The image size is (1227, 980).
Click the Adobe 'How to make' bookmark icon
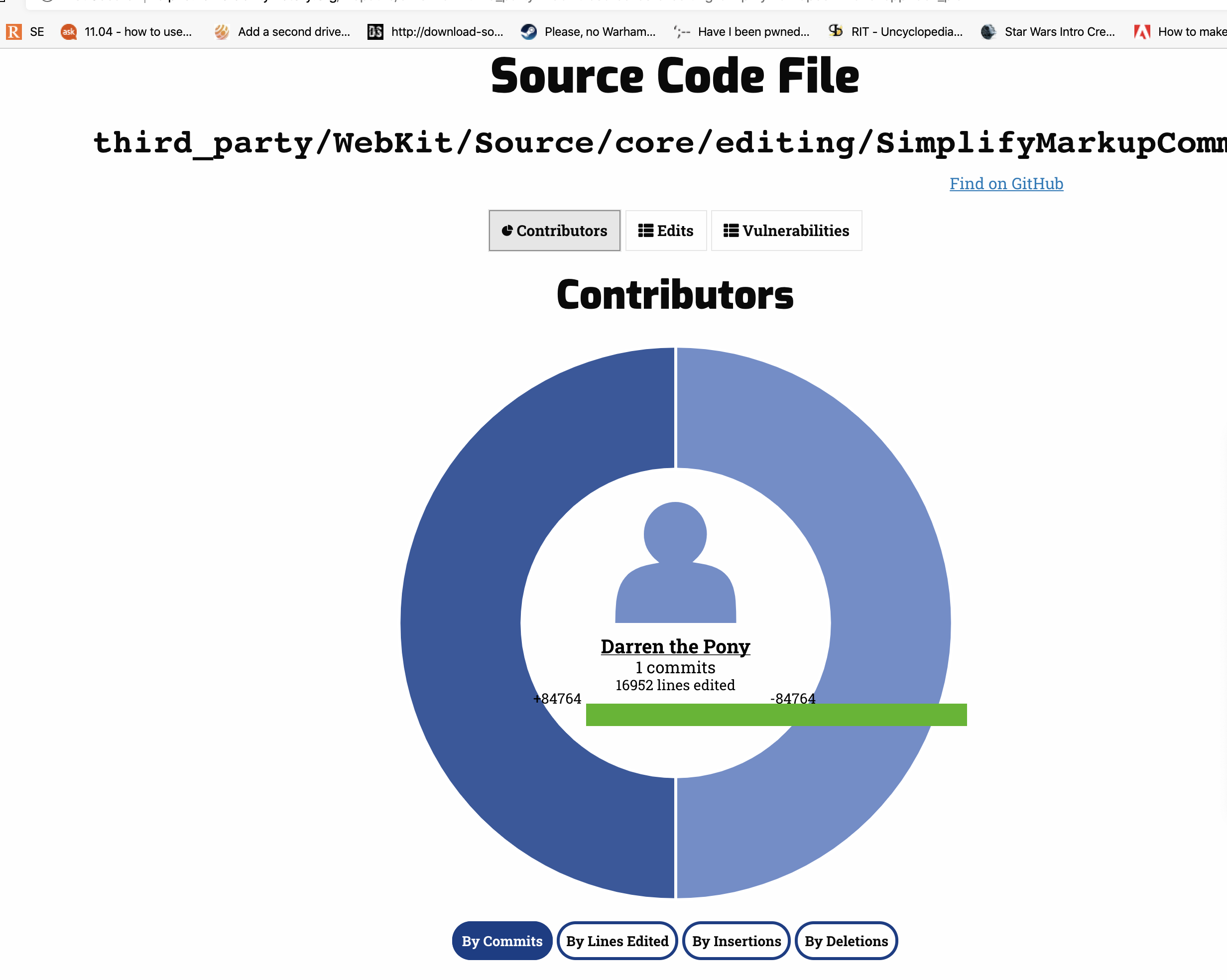1142,32
